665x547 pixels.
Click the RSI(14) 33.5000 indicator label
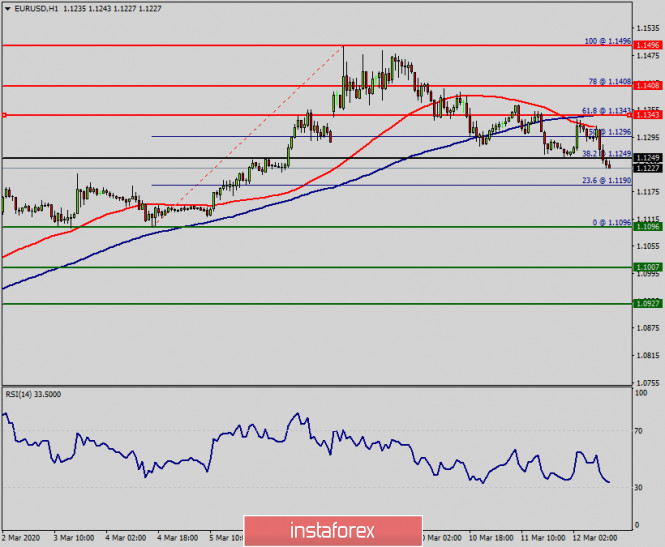(33, 394)
